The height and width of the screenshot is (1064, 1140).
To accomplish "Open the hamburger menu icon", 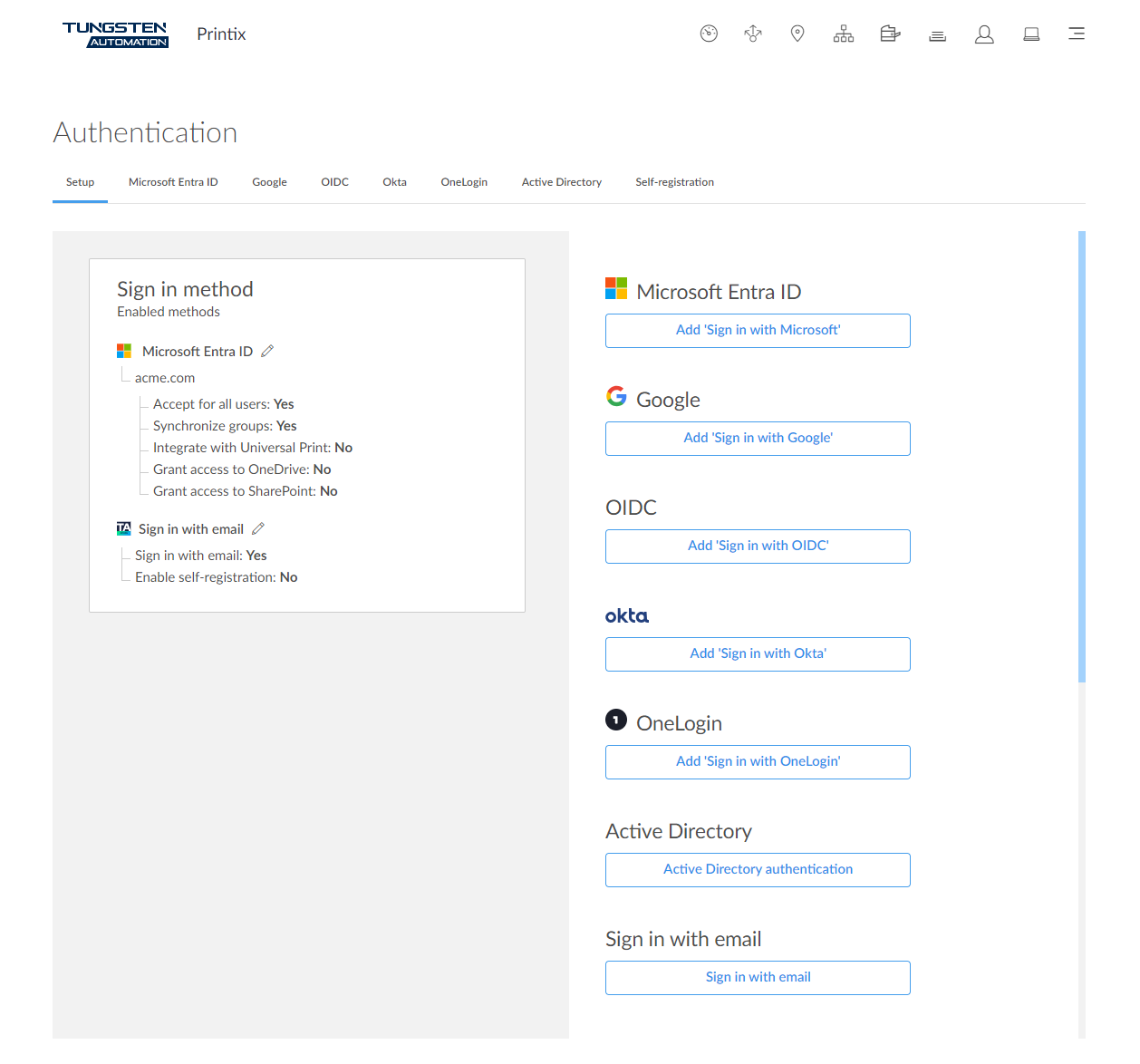I will coord(1077,34).
